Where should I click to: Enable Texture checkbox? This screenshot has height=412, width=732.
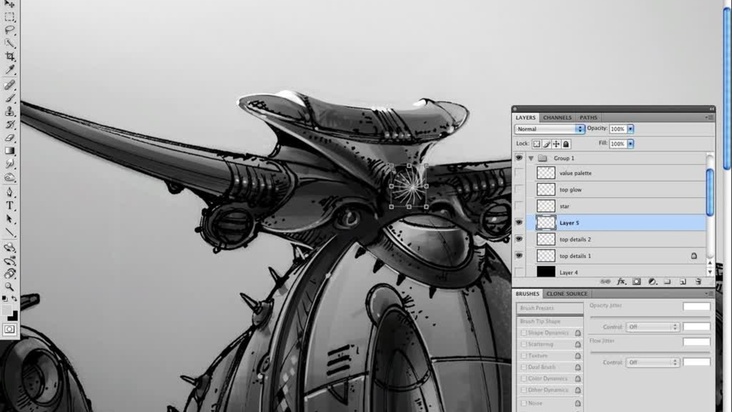click(x=523, y=356)
